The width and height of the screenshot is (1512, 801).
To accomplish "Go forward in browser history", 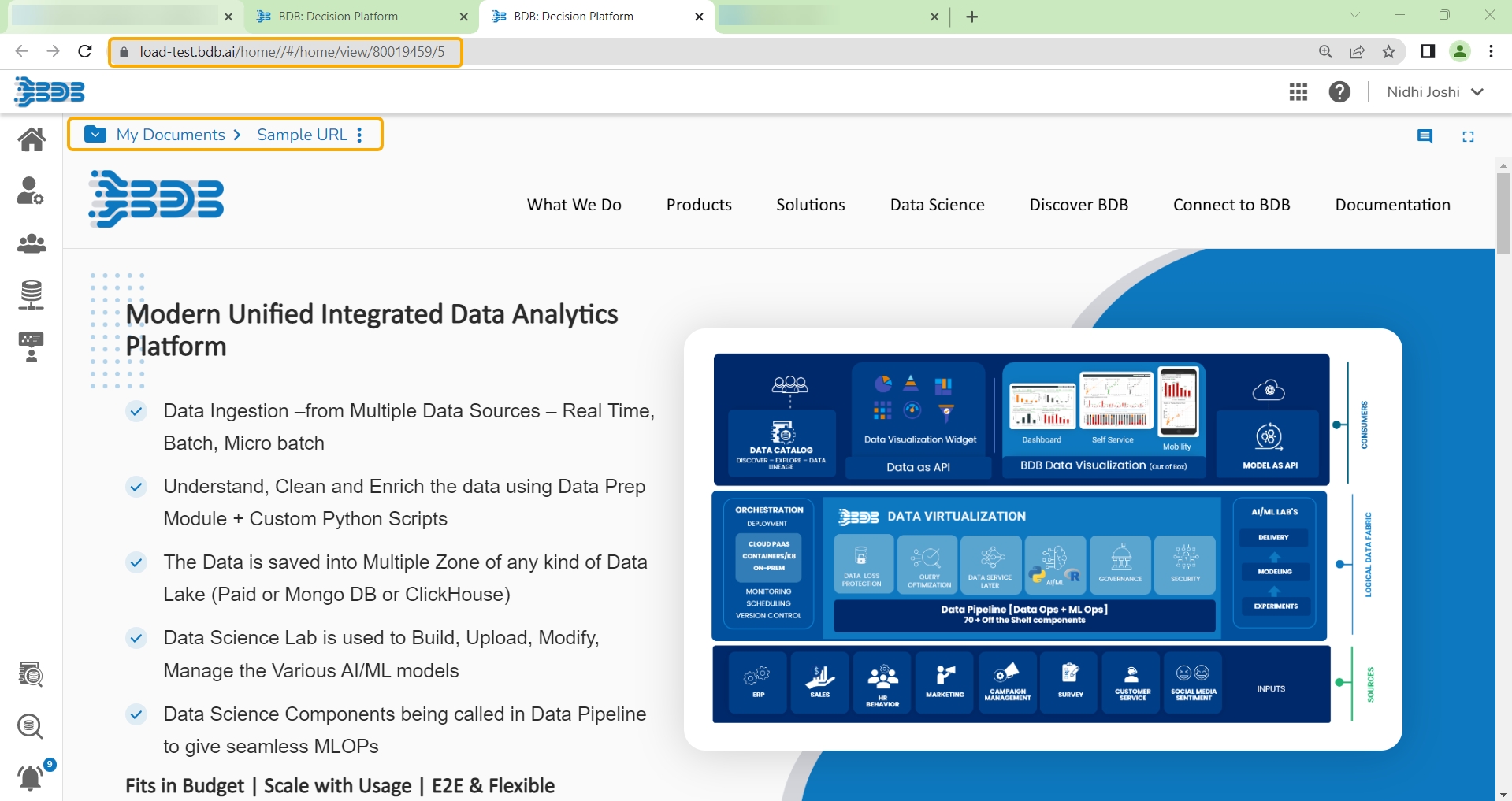I will click(x=53, y=51).
